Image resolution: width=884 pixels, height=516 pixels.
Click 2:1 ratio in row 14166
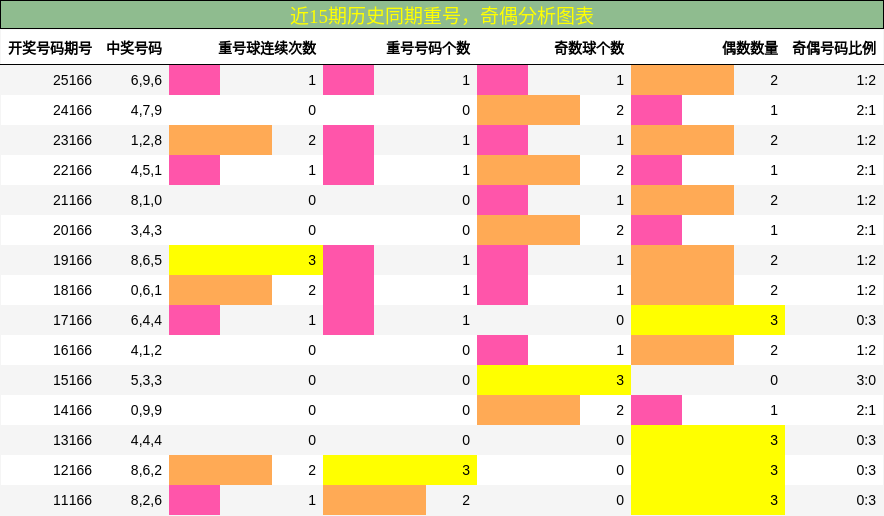click(866, 410)
